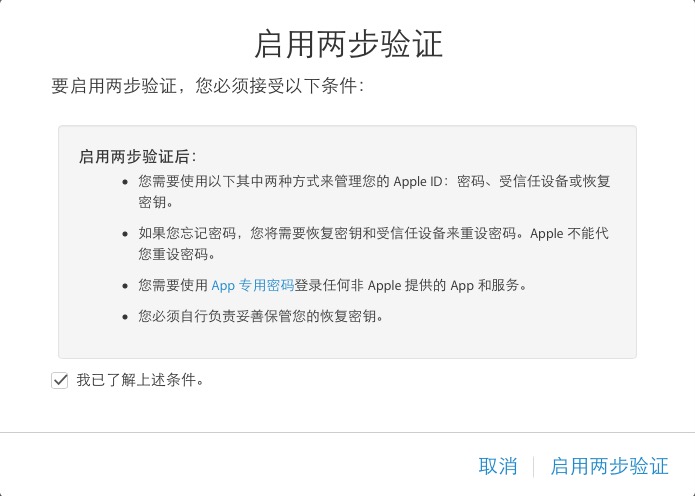
Task: Click the wrapped text 密钥。 in first bullet
Action: pyautogui.click(x=156, y=202)
